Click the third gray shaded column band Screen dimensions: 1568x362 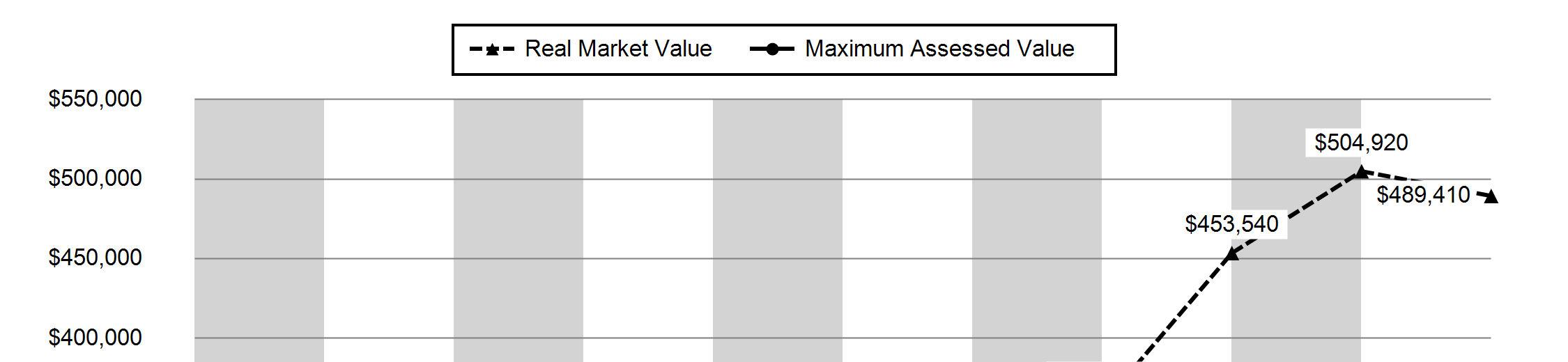[x=778, y=230]
